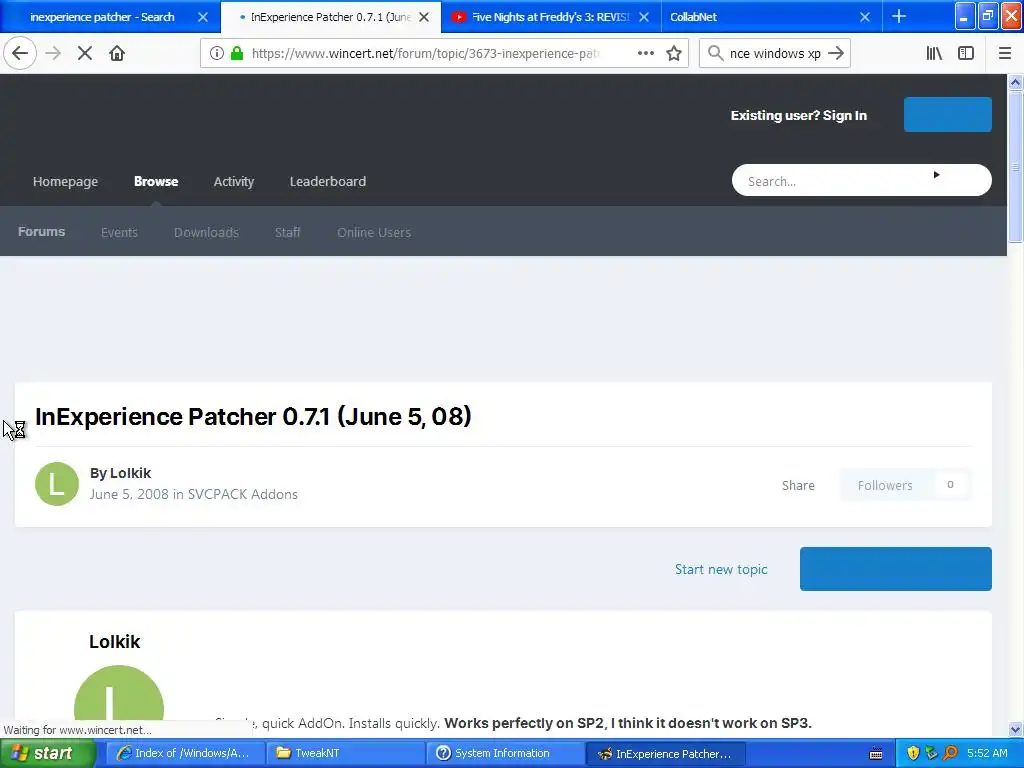
Task: Close the Five Nights at Freddy's tab
Action: pyautogui.click(x=644, y=17)
